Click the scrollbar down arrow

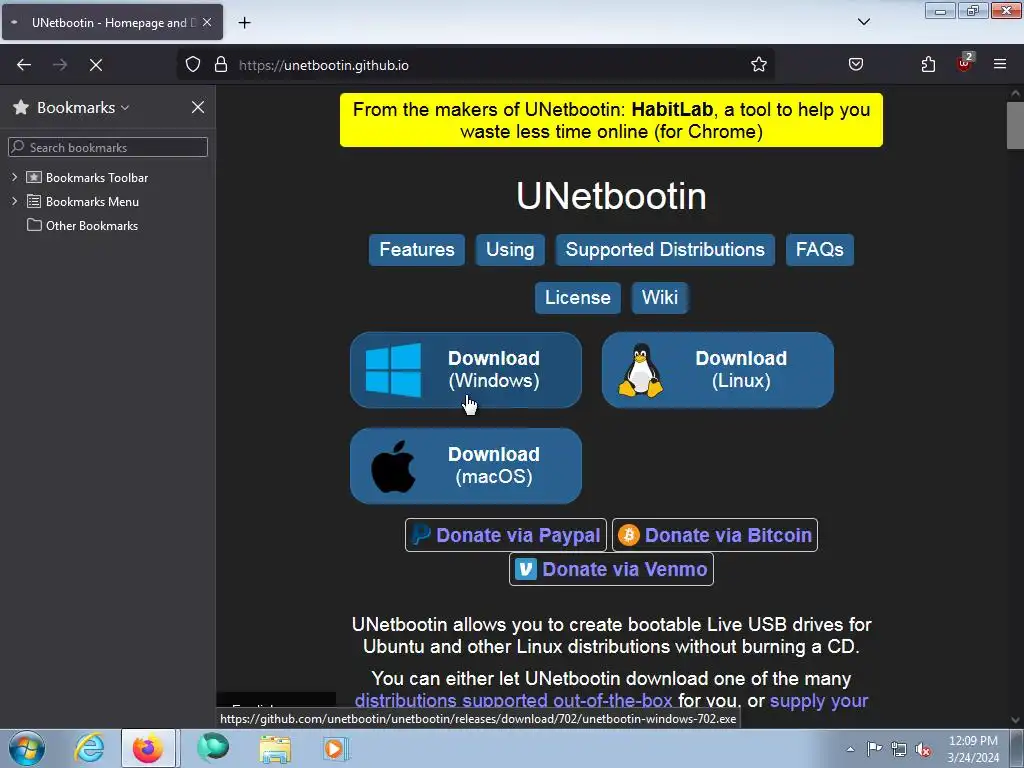click(1015, 720)
